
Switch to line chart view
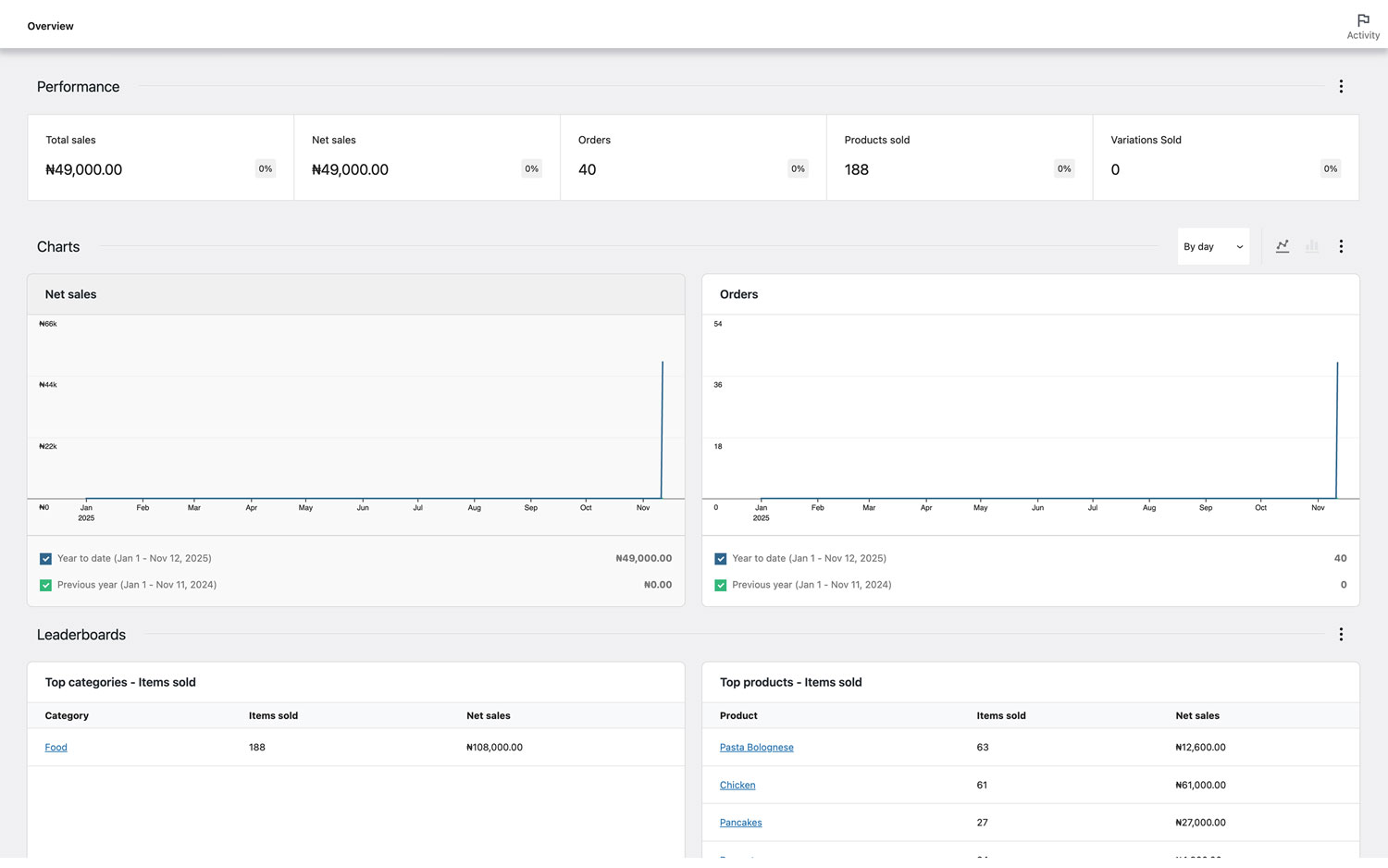(1283, 247)
